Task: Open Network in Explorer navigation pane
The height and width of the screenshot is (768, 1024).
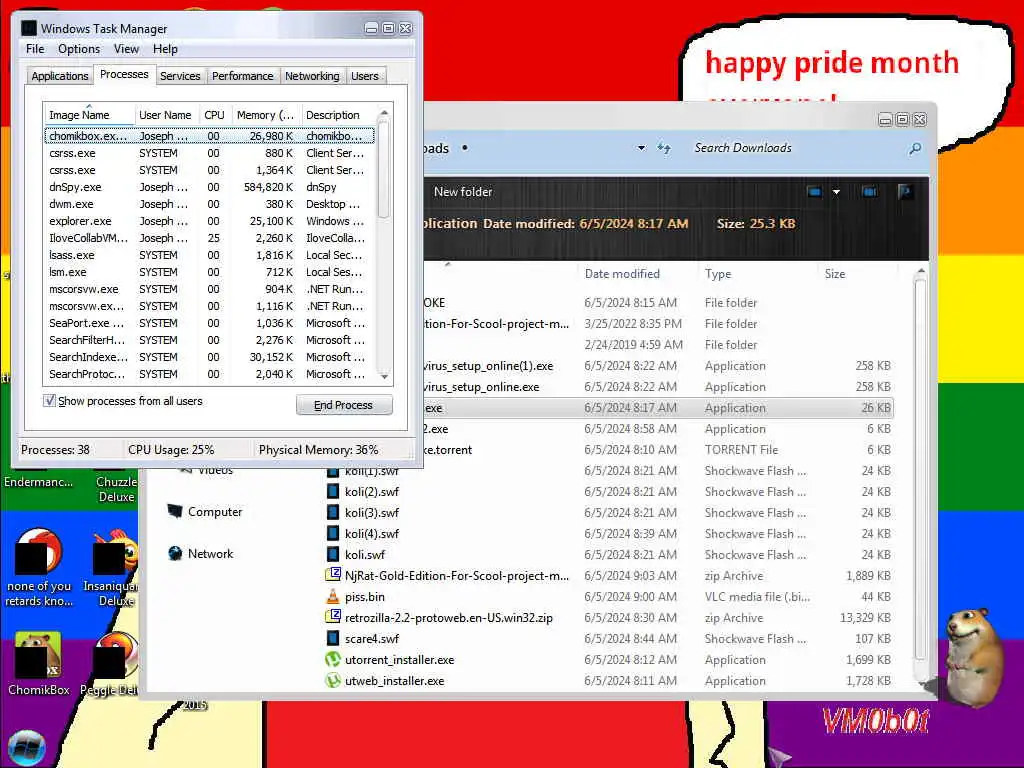Action: pos(201,554)
